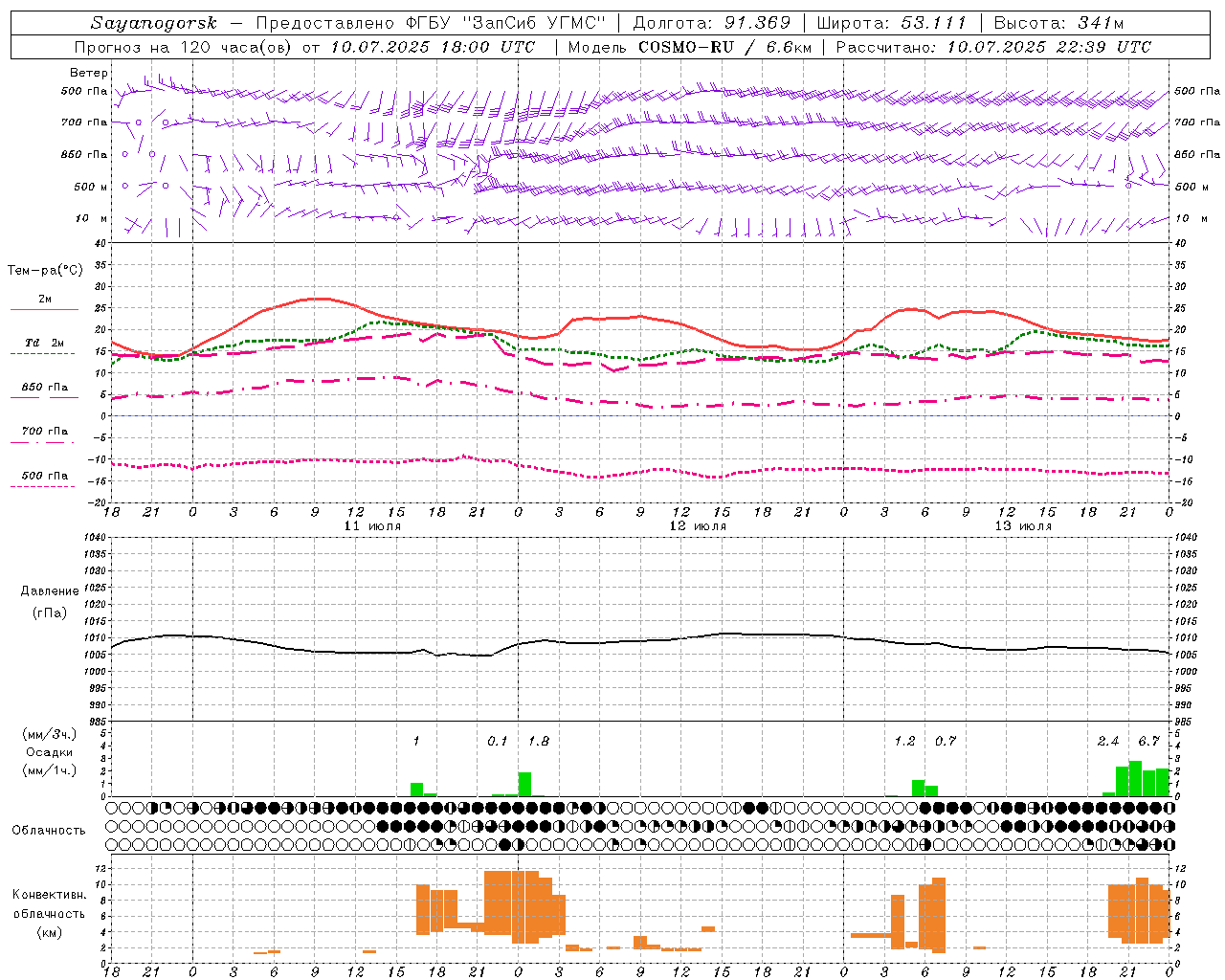This screenshot has height=980, width=1225.
Task: Click the left 700 гПа wind level label
Action: (x=84, y=122)
